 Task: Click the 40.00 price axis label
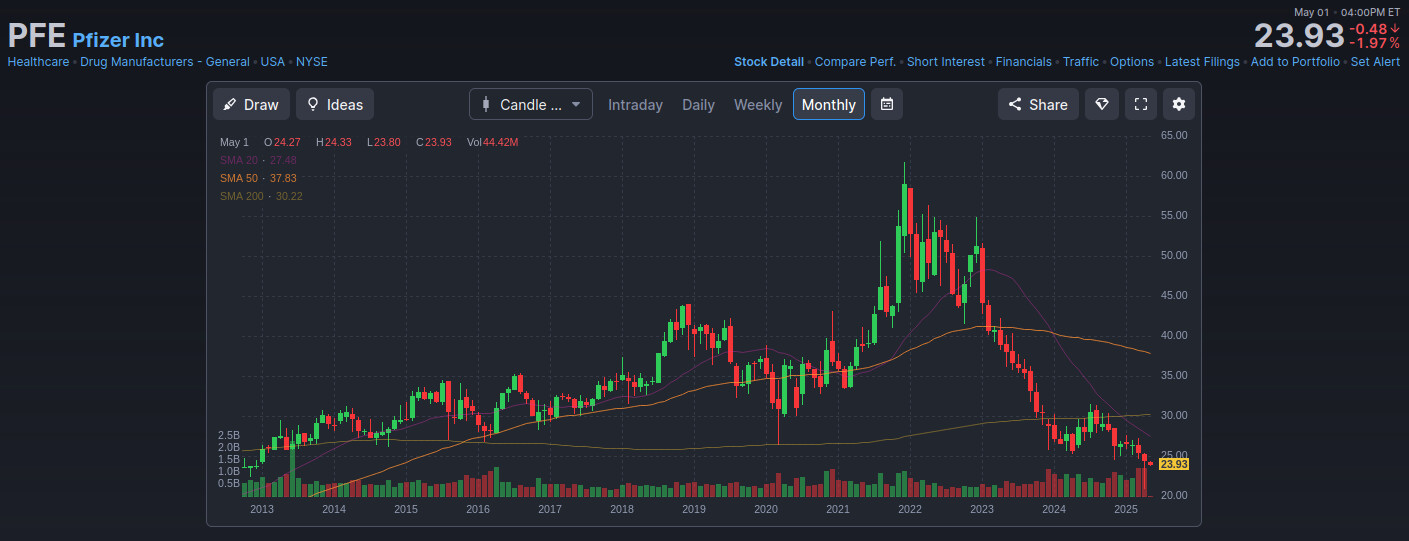[1174, 335]
